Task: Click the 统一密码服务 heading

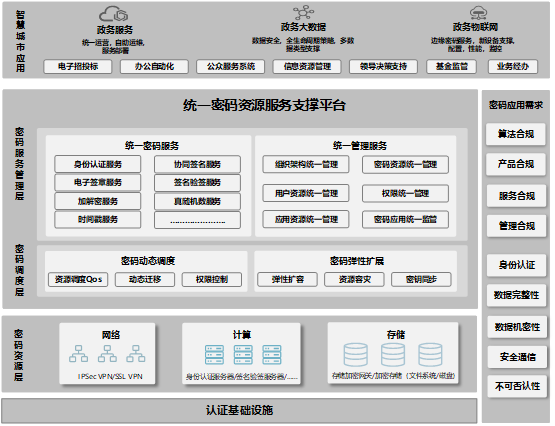Action: 152,146
